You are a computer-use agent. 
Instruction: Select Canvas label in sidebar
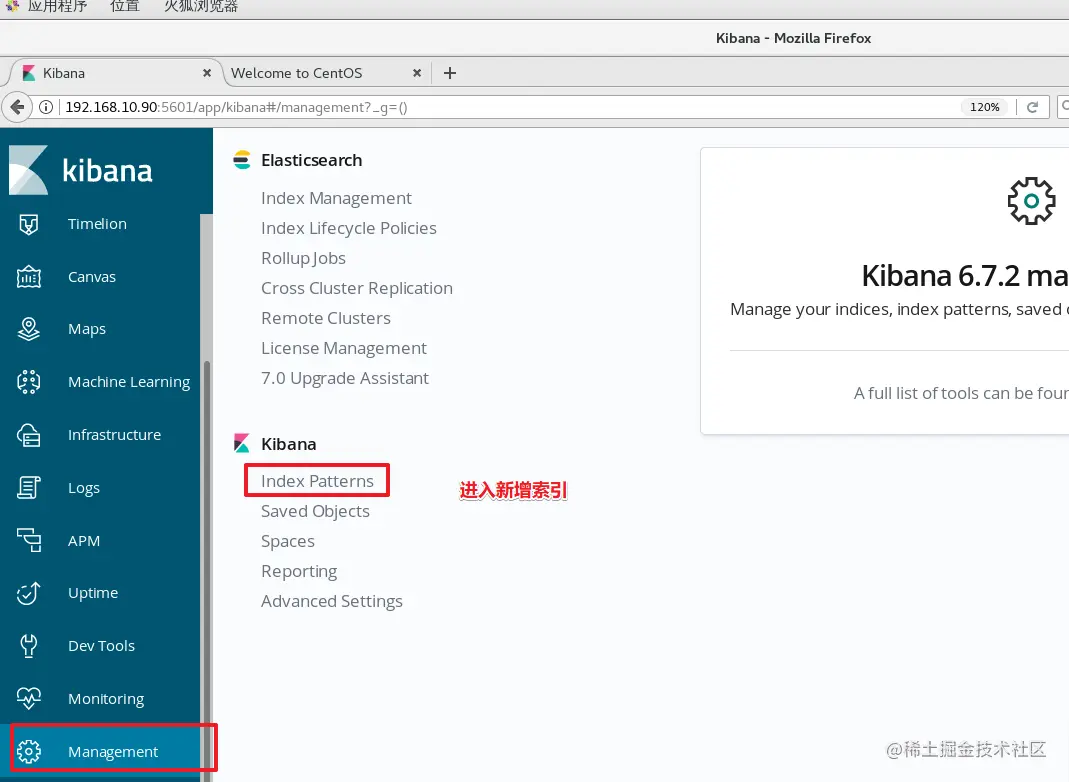tap(91, 277)
